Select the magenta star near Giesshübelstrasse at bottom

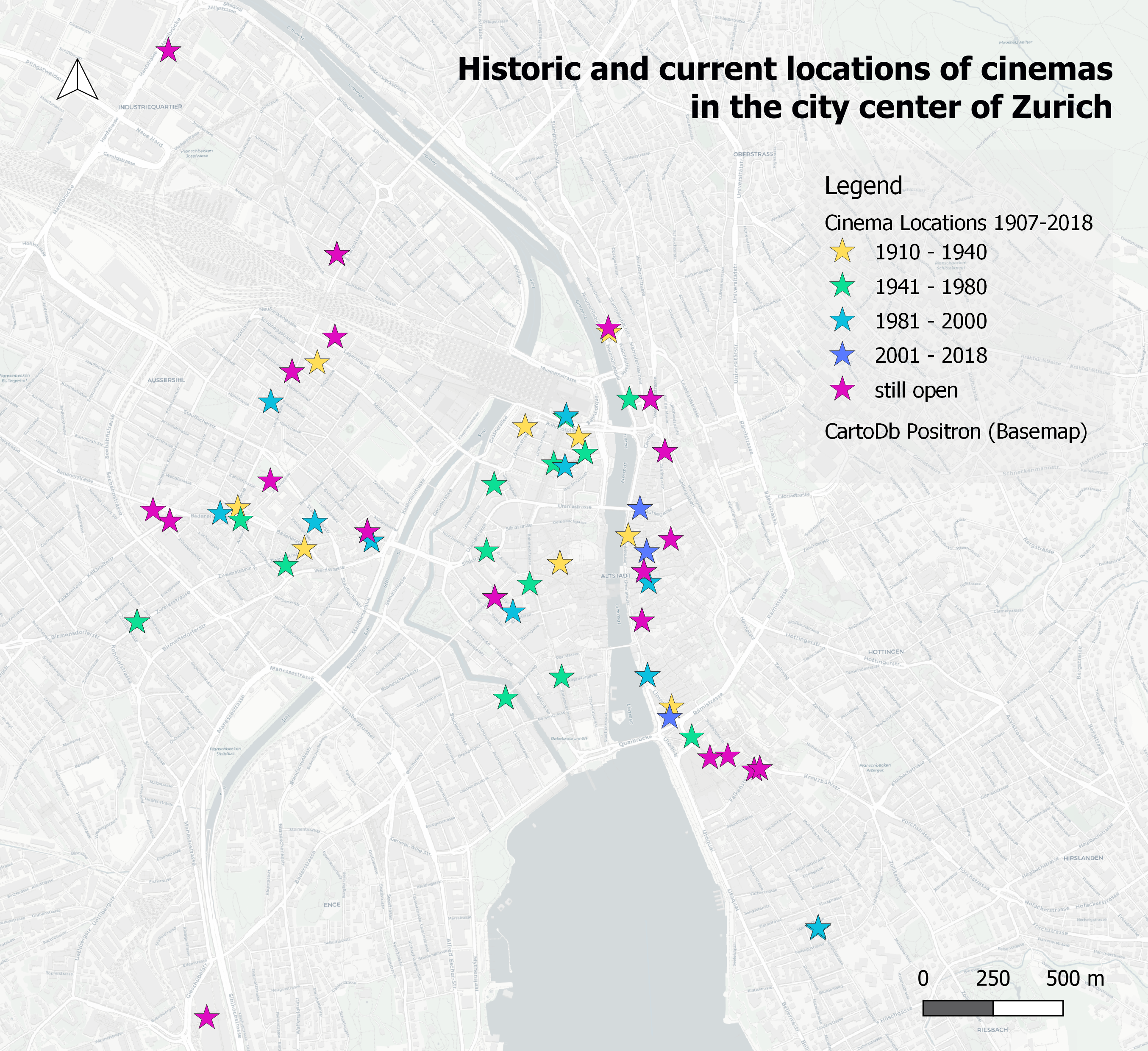pos(207,1018)
